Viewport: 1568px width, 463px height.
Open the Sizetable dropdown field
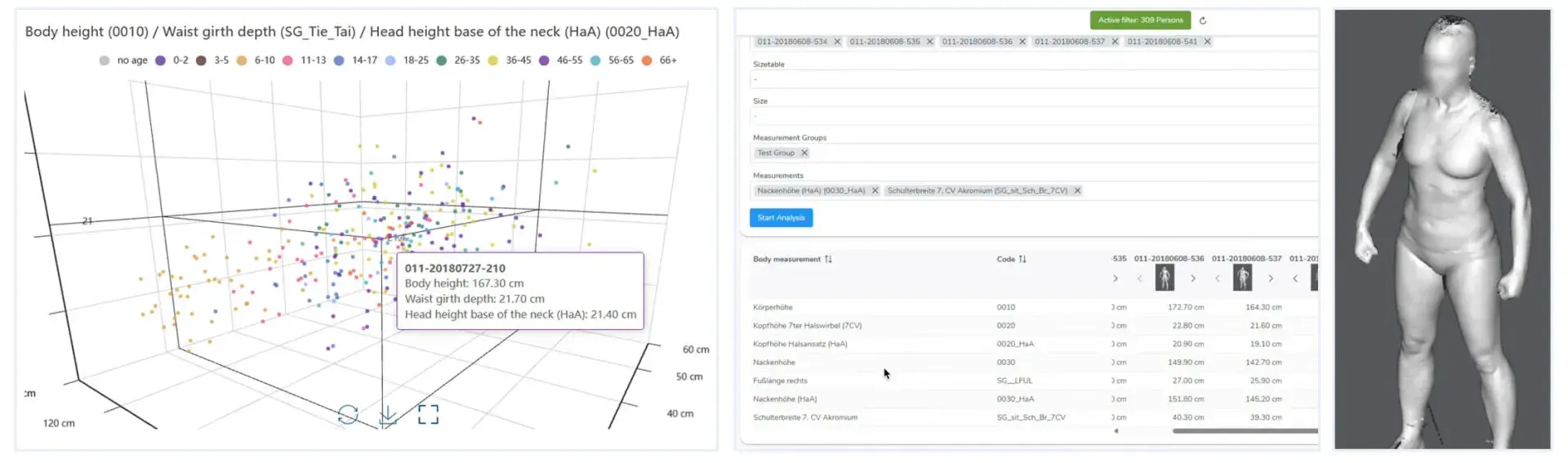[1034, 79]
